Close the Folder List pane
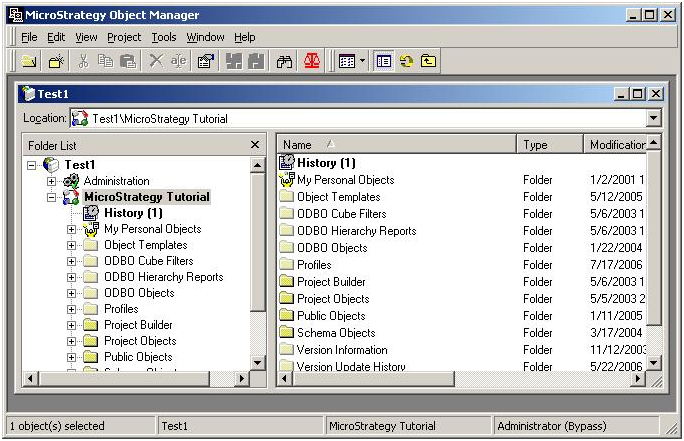 (255, 144)
